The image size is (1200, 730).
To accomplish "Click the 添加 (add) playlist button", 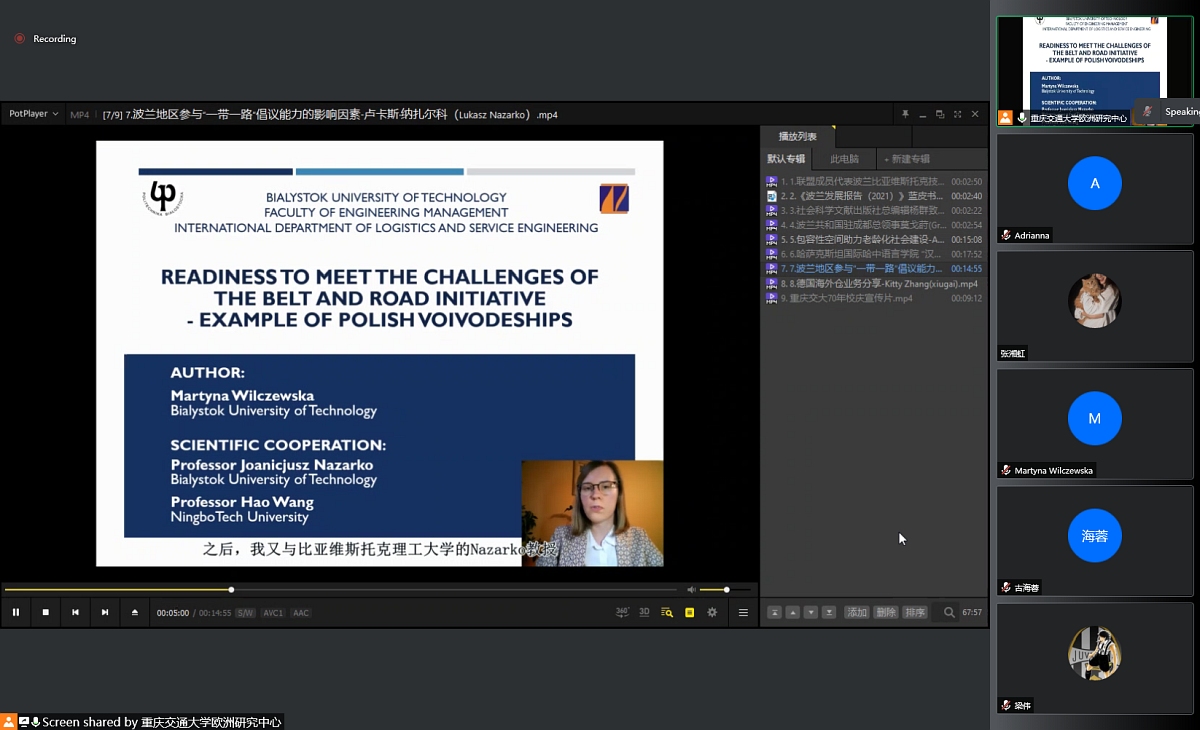I will coord(856,612).
